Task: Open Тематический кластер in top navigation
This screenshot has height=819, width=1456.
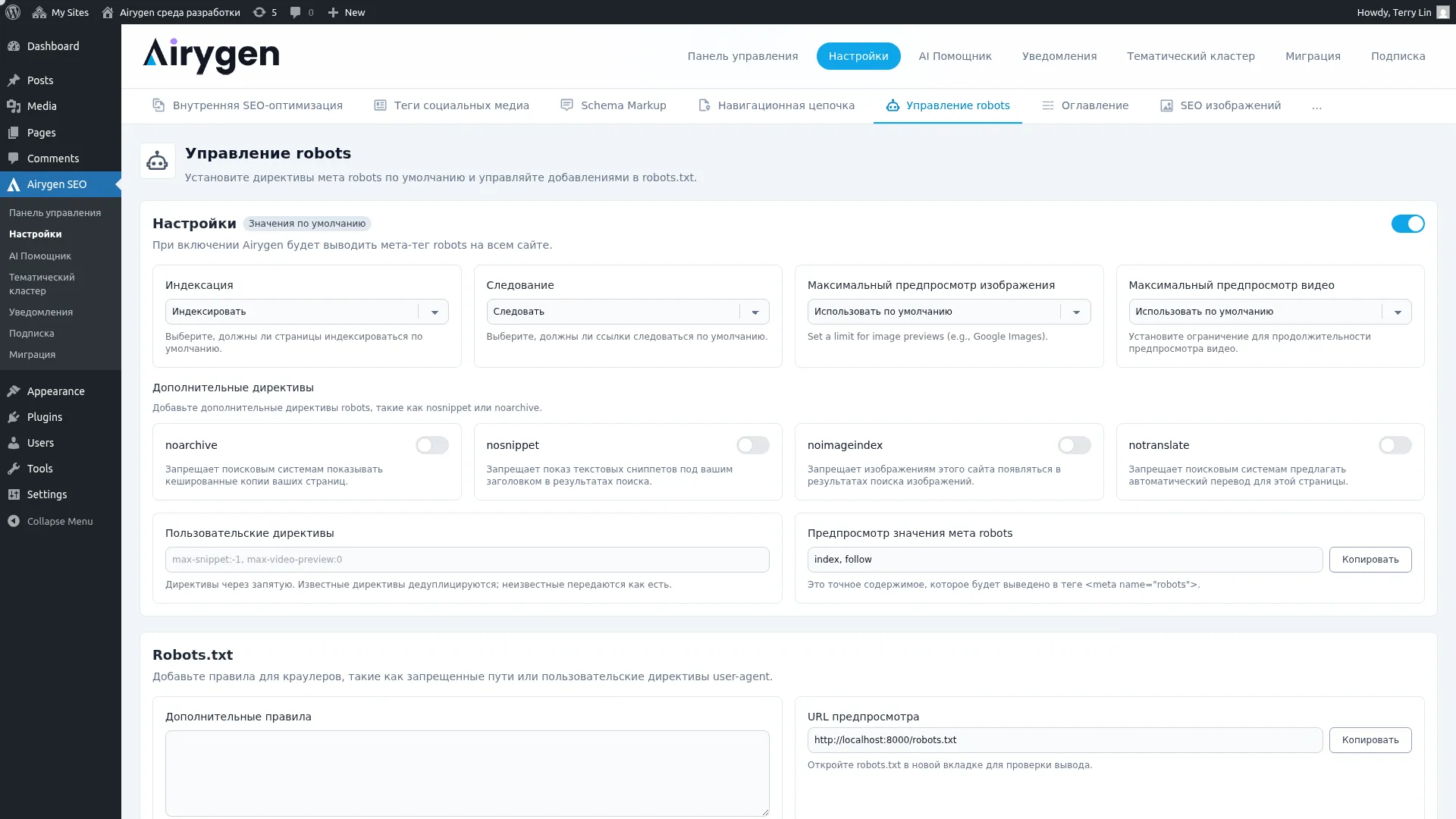Action: [x=1191, y=56]
